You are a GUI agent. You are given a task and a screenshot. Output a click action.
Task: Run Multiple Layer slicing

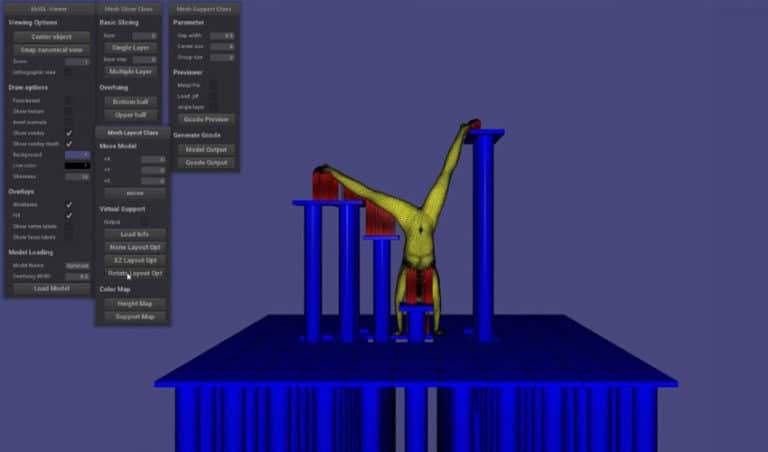click(131, 72)
